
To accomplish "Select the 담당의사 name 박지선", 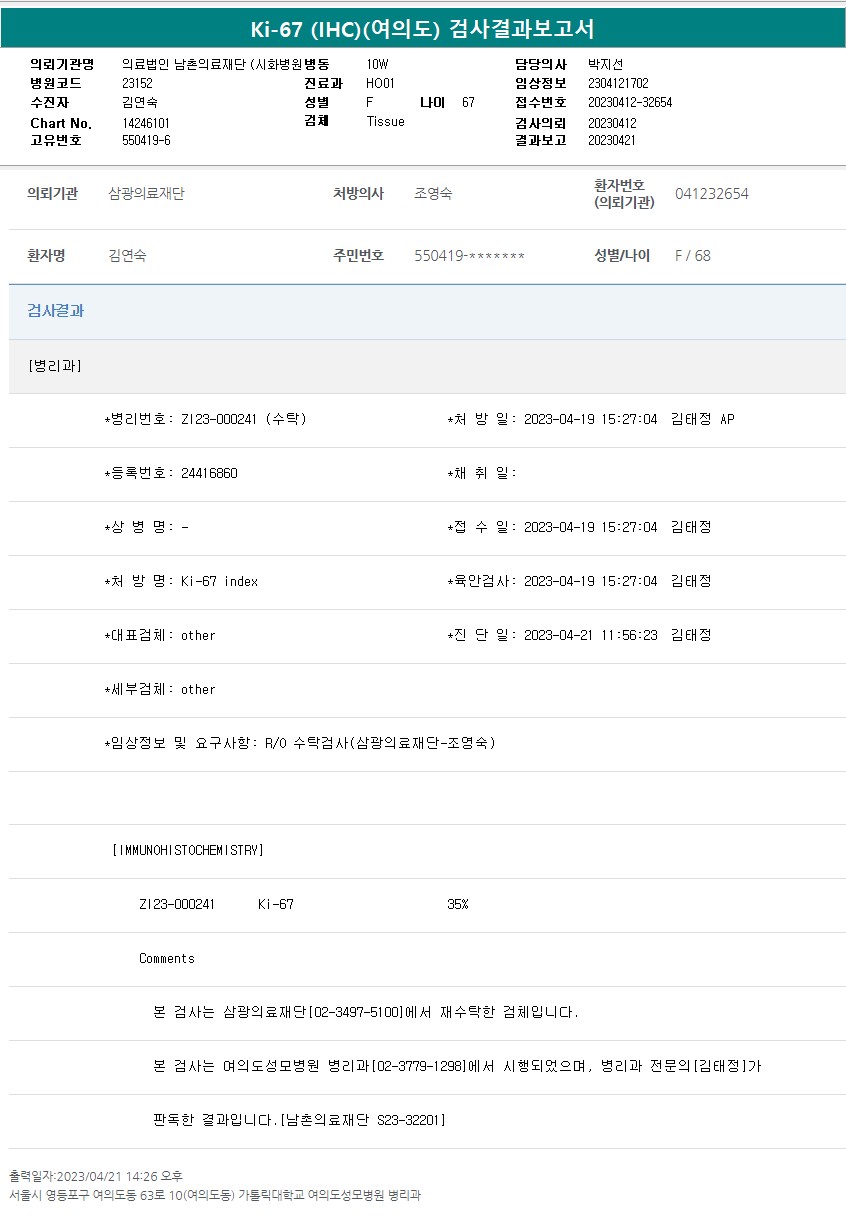I will point(605,64).
